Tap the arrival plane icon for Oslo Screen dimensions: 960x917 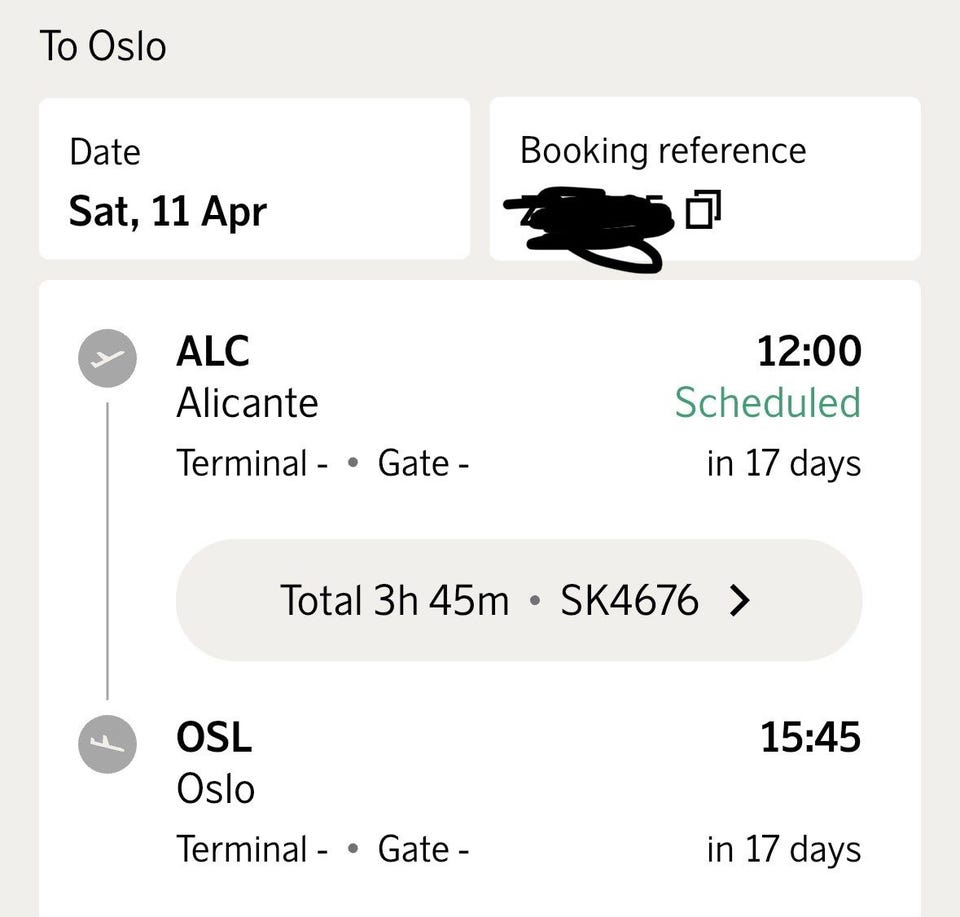107,743
